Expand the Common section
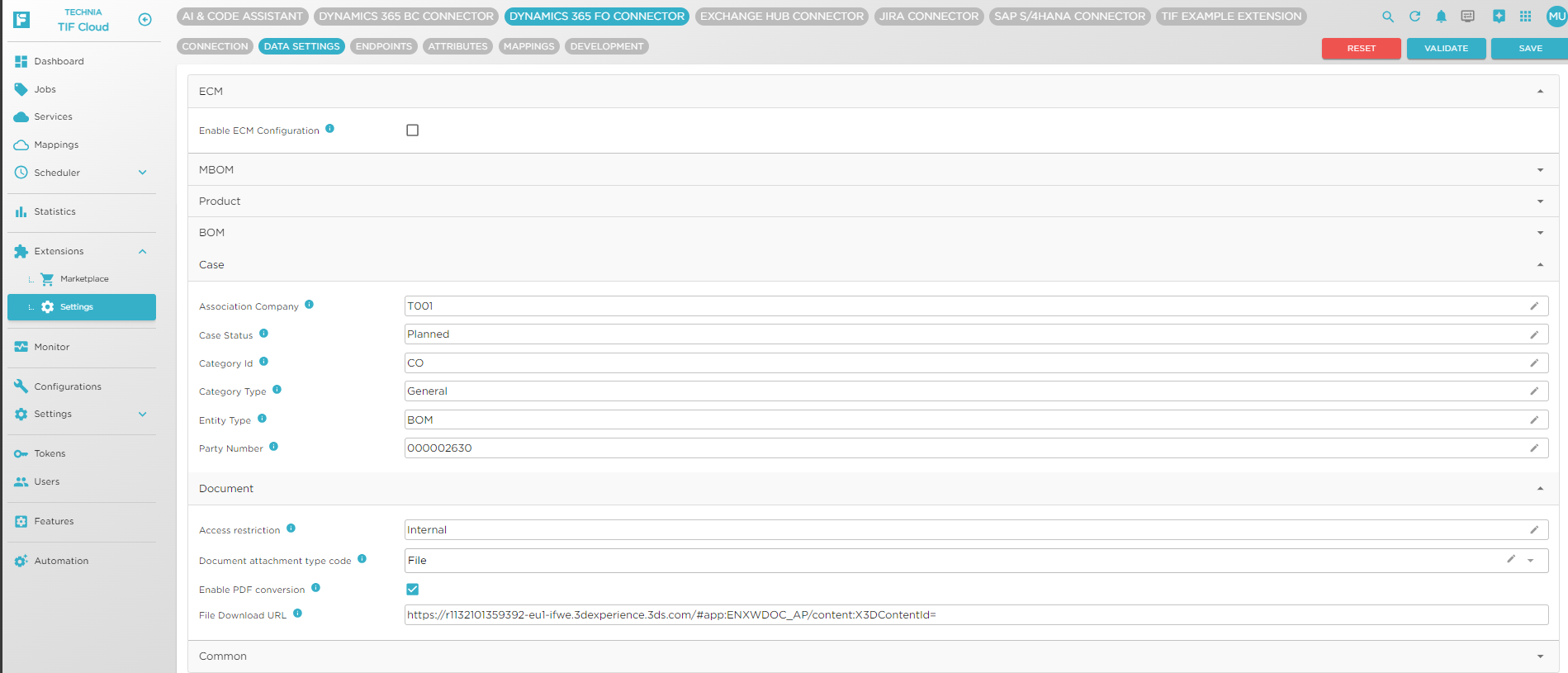 (1539, 656)
